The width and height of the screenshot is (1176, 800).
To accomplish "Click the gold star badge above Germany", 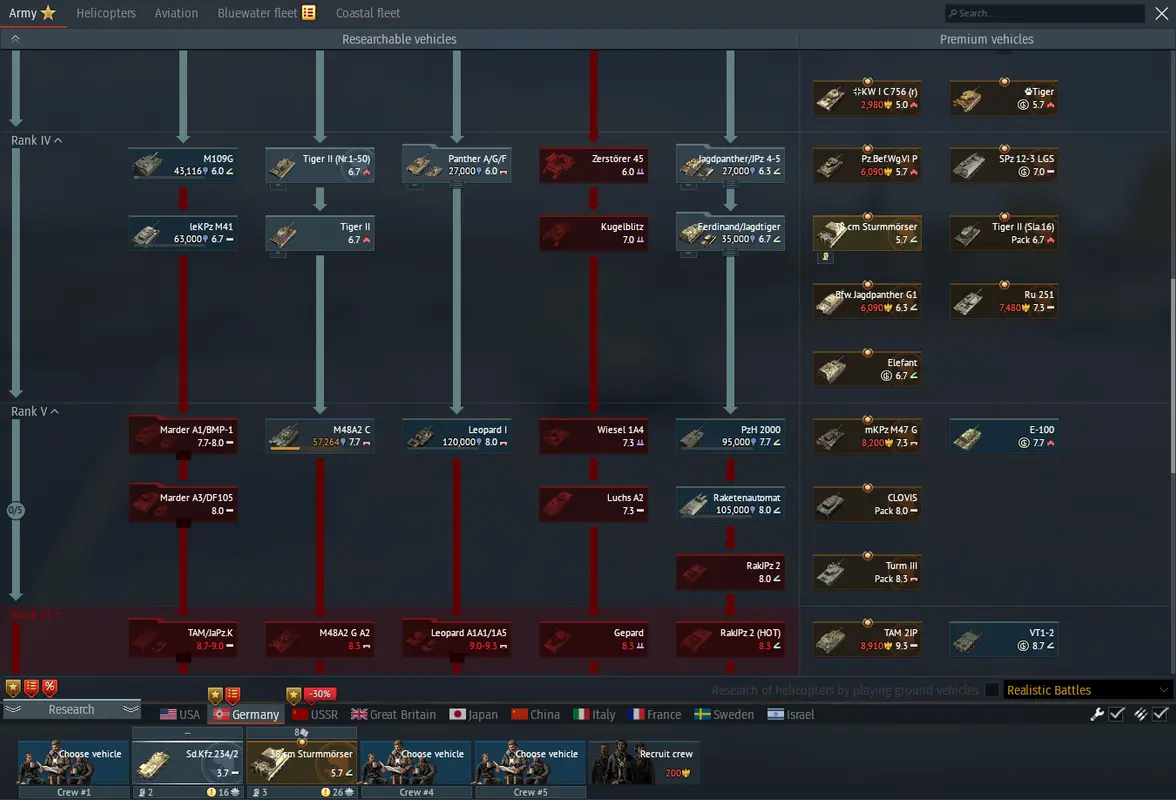I will pos(215,695).
